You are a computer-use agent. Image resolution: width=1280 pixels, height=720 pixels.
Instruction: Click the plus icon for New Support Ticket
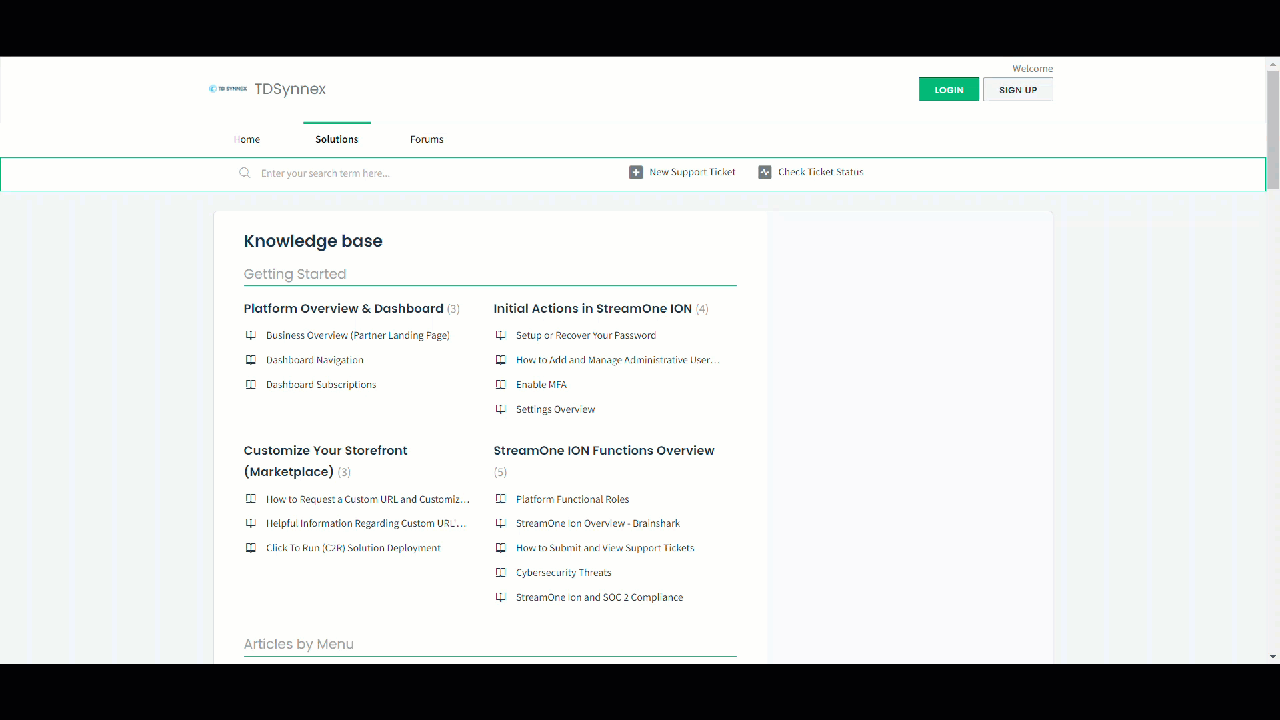pos(636,172)
